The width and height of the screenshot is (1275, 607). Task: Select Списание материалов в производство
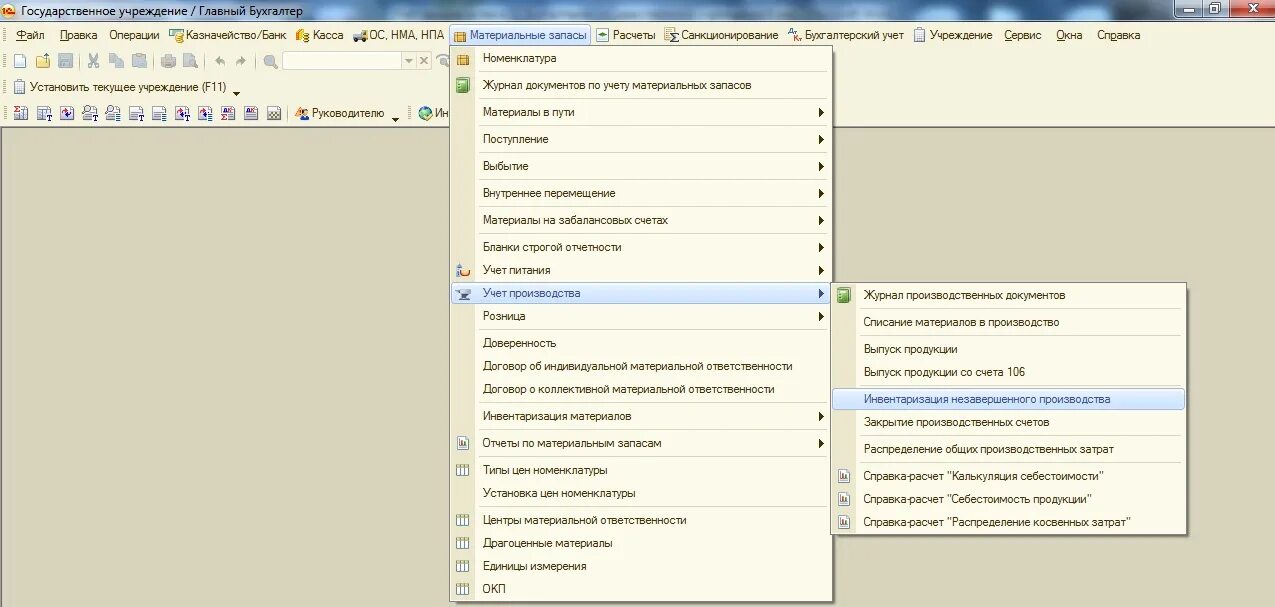(x=1009, y=323)
